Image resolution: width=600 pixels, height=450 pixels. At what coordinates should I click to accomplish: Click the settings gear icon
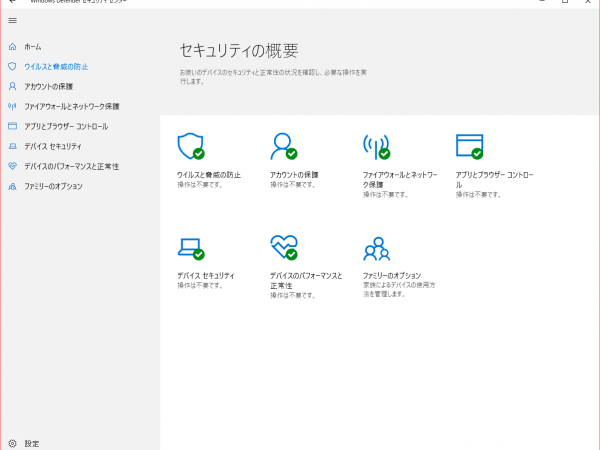point(12,443)
